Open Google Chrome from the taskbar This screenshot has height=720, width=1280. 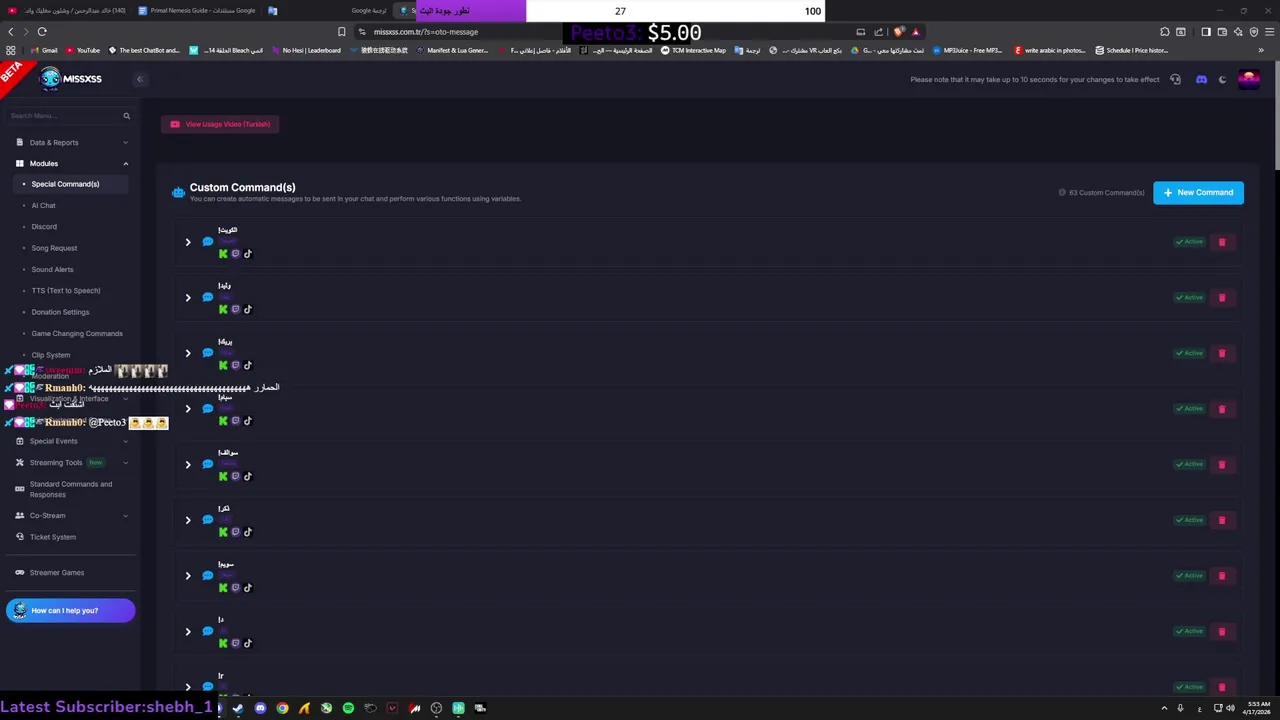pyautogui.click(x=282, y=708)
